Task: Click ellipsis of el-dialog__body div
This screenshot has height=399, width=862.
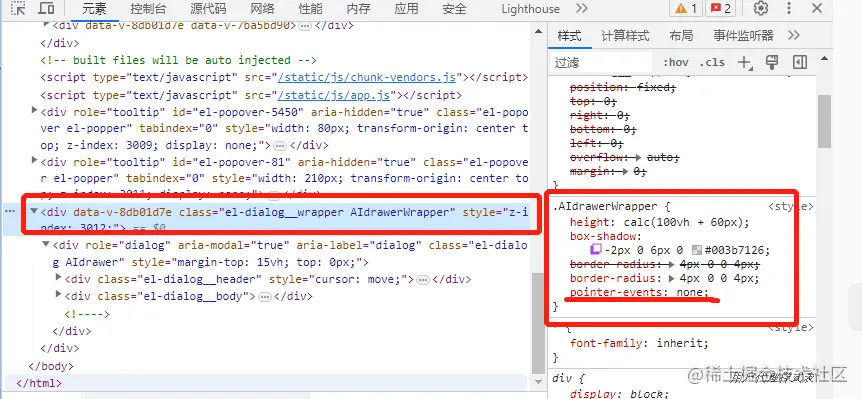Action: point(264,297)
